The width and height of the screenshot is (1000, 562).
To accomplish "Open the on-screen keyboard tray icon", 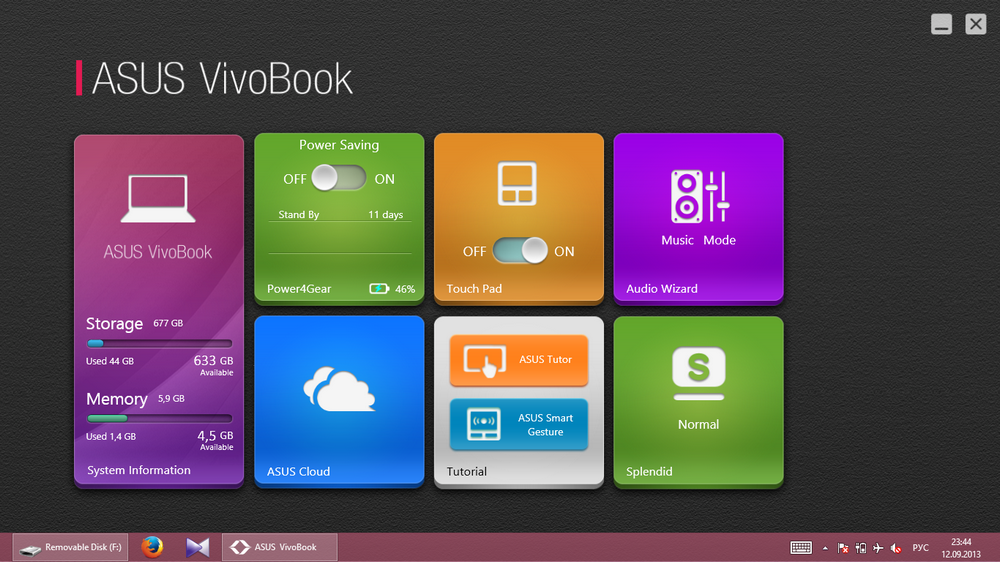I will pyautogui.click(x=801, y=547).
